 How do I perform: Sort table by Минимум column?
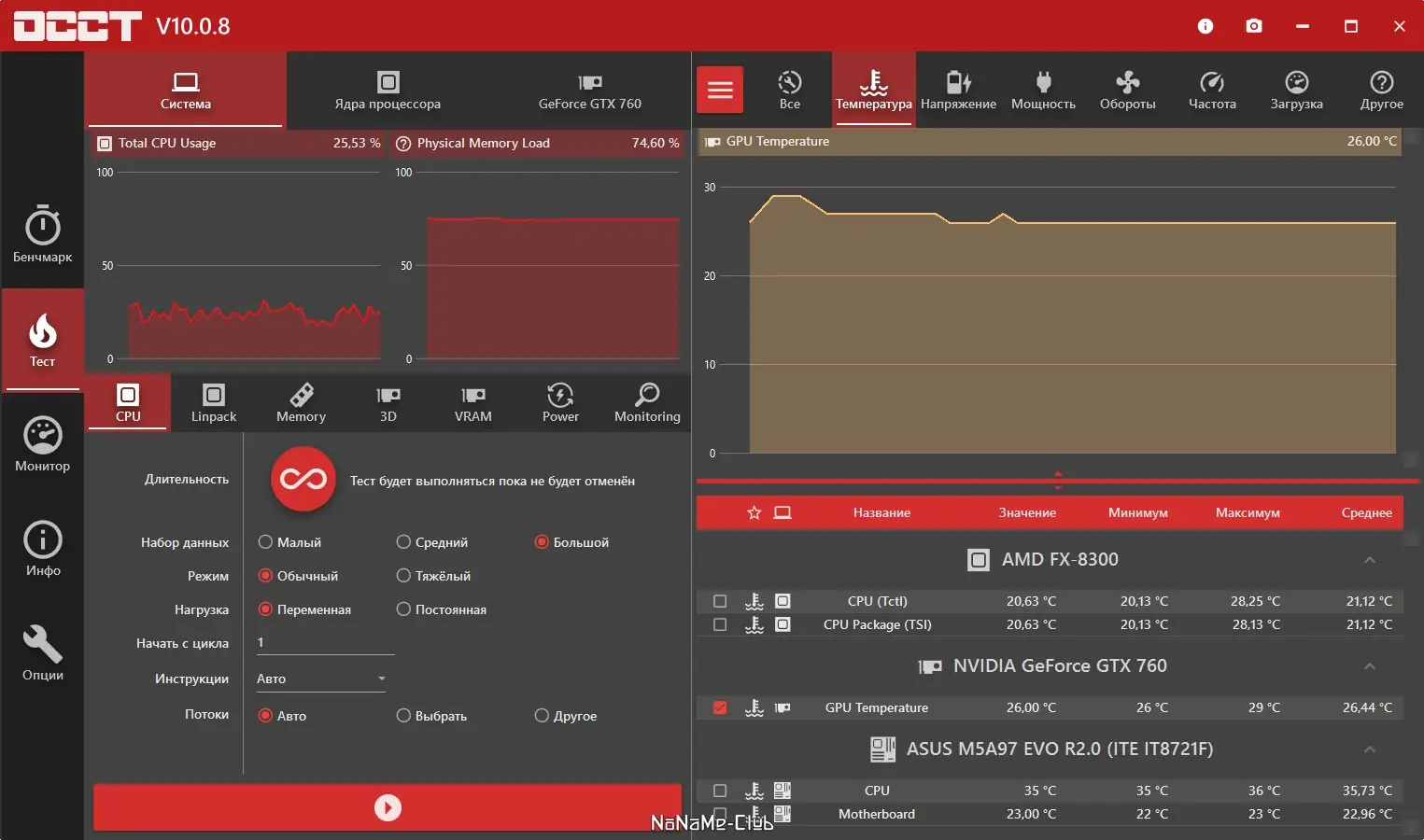1138,512
